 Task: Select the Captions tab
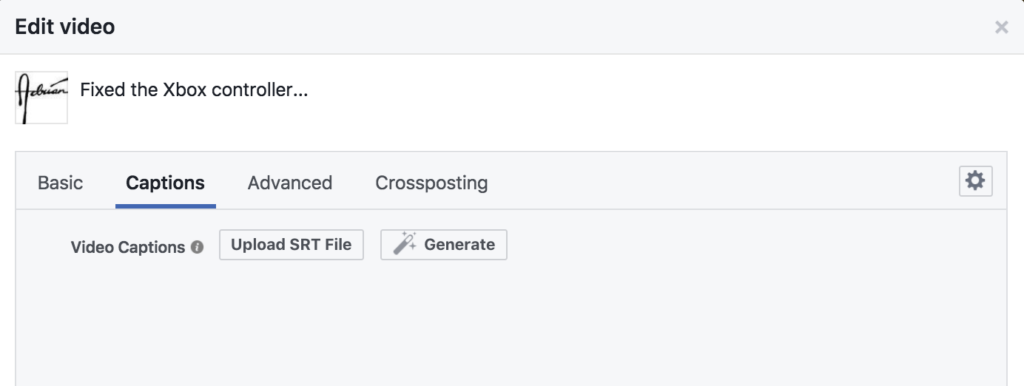point(165,183)
